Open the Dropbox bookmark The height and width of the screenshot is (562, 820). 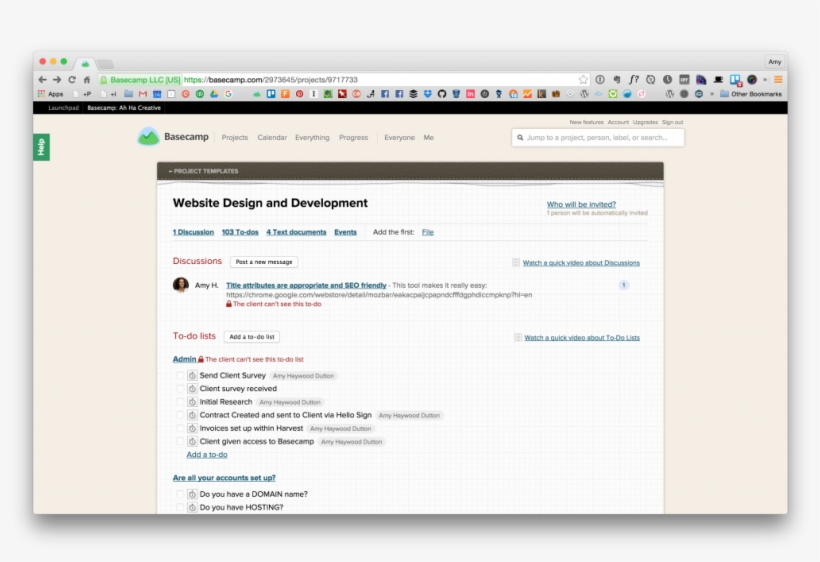click(x=427, y=94)
